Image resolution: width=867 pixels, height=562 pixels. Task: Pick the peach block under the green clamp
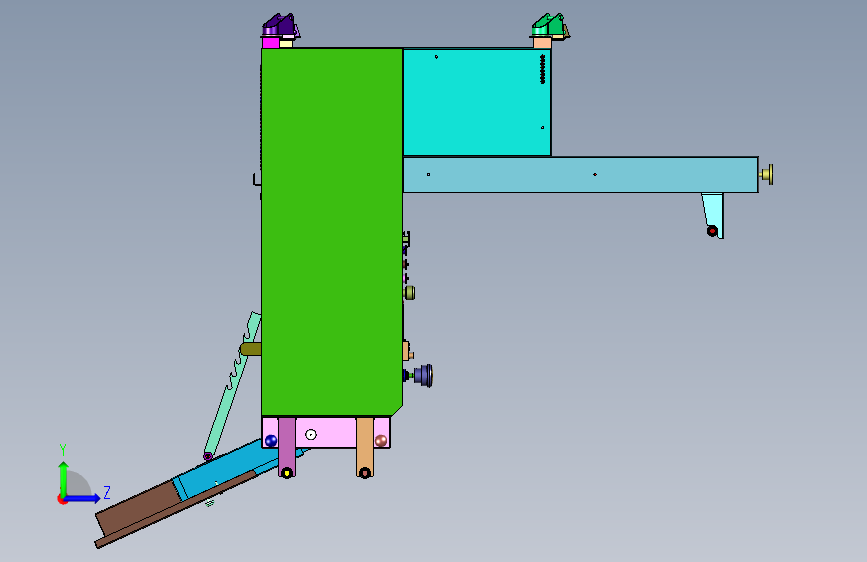(542, 43)
